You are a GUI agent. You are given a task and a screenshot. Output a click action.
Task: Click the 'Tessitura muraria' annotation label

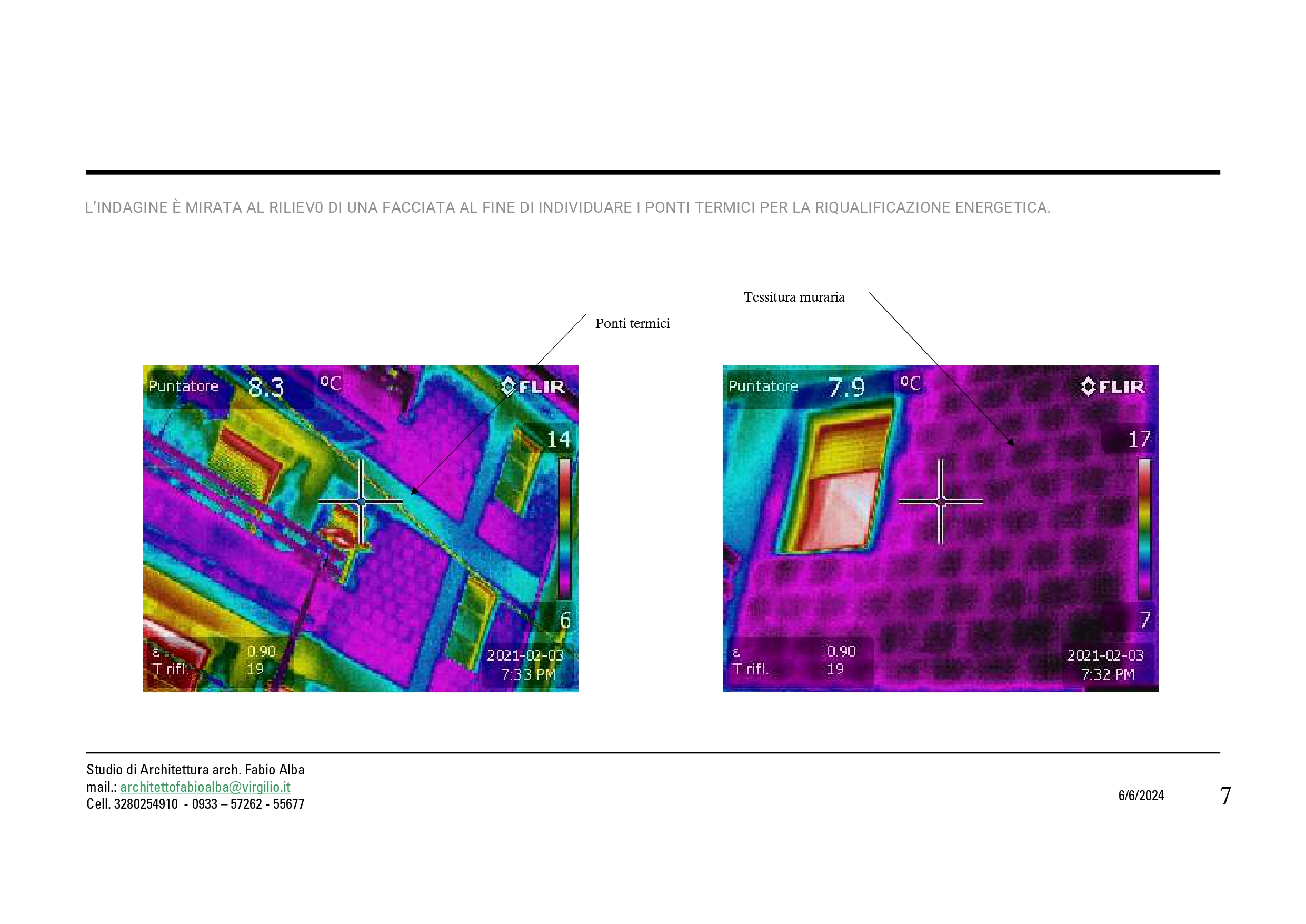[x=794, y=297]
